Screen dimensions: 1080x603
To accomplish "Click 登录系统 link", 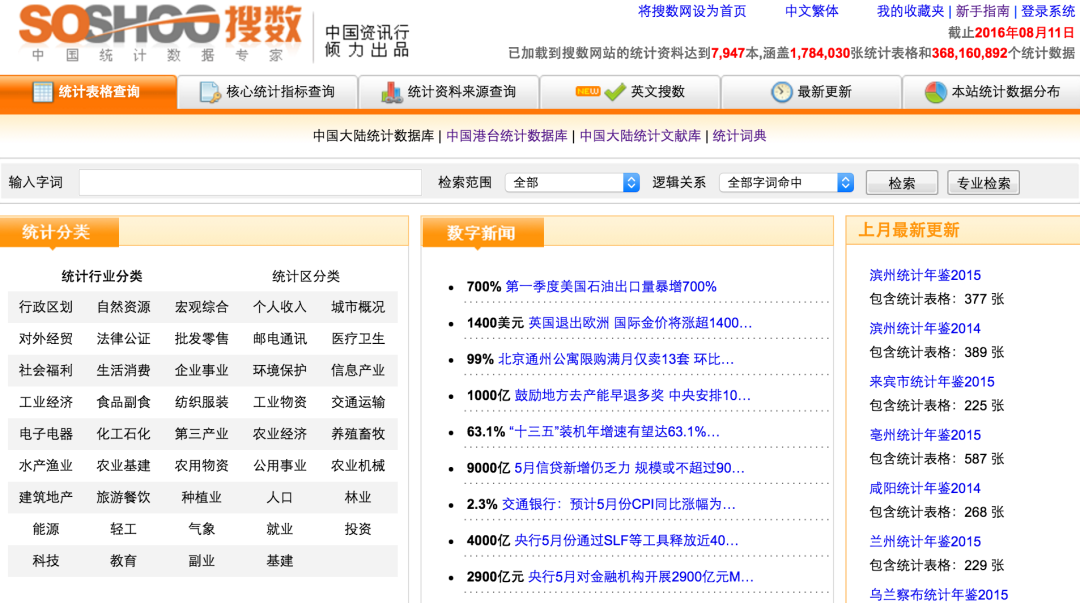I will (1048, 11).
